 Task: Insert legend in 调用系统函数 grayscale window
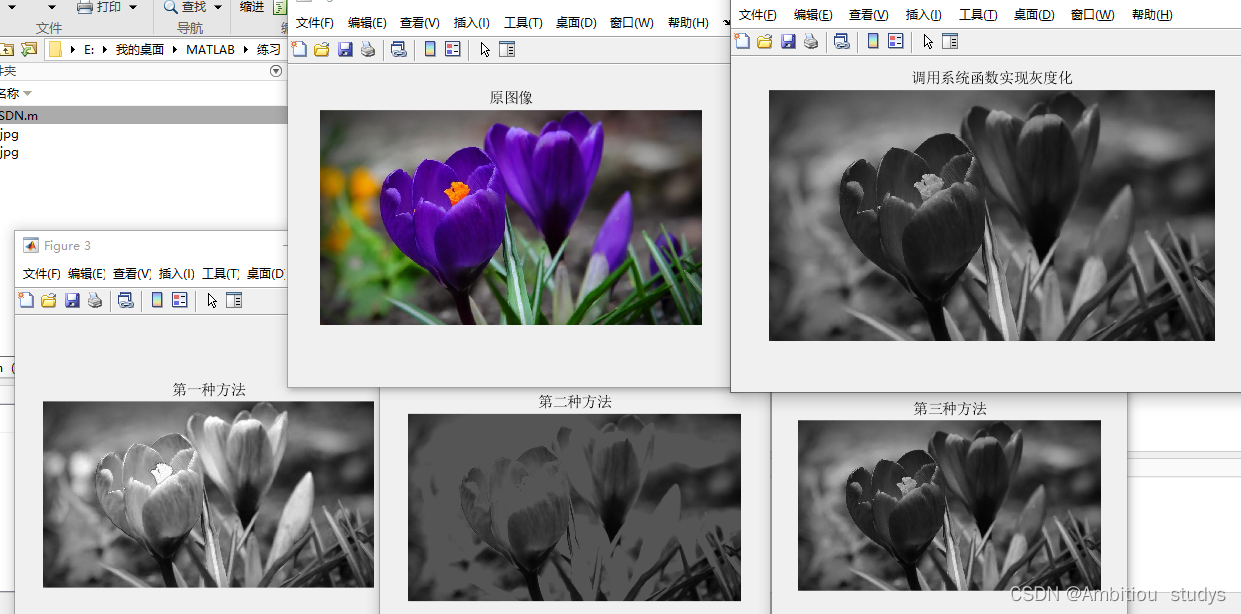(x=896, y=41)
